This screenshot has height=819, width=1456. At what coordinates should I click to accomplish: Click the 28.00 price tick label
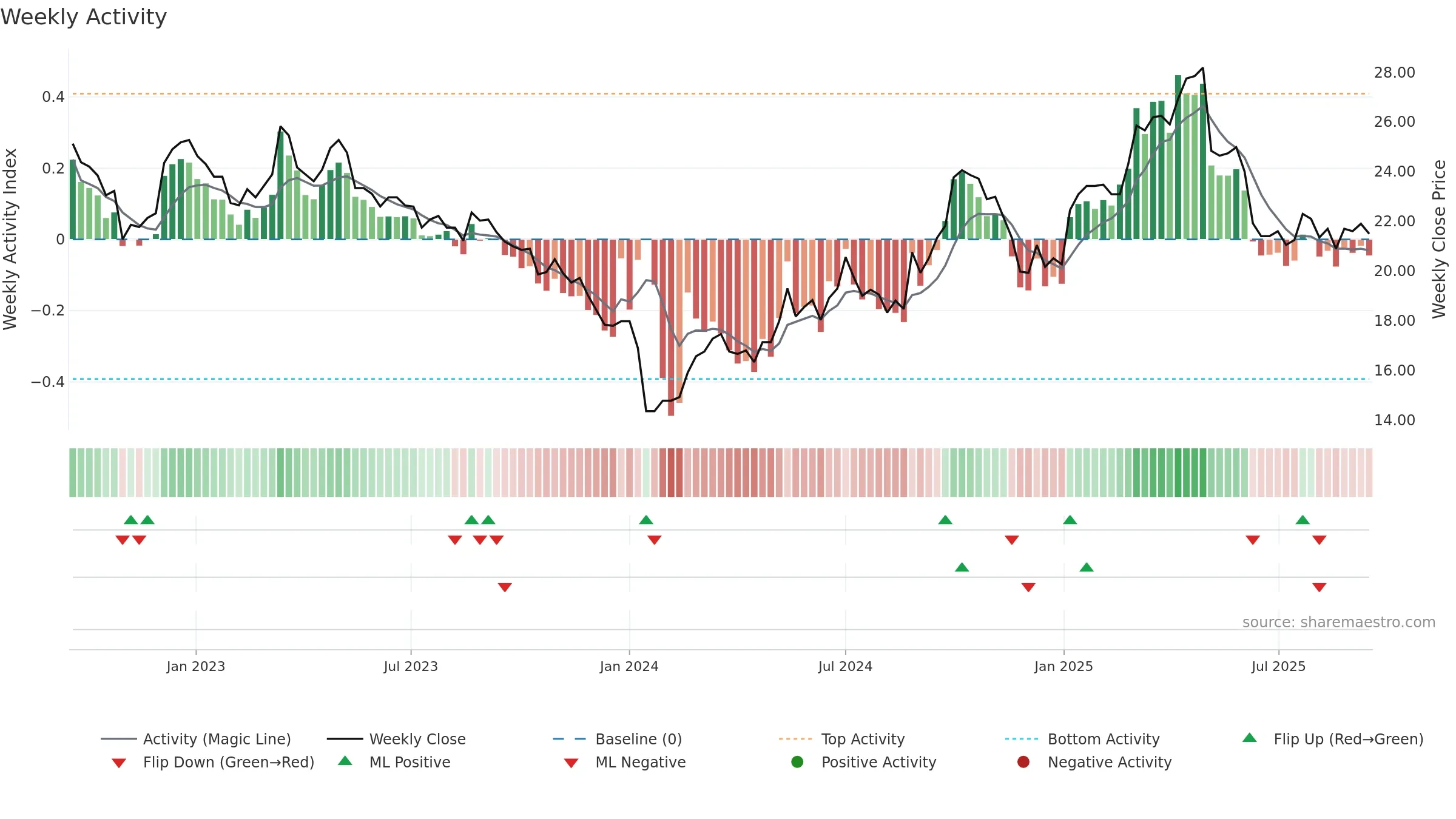click(x=1394, y=72)
